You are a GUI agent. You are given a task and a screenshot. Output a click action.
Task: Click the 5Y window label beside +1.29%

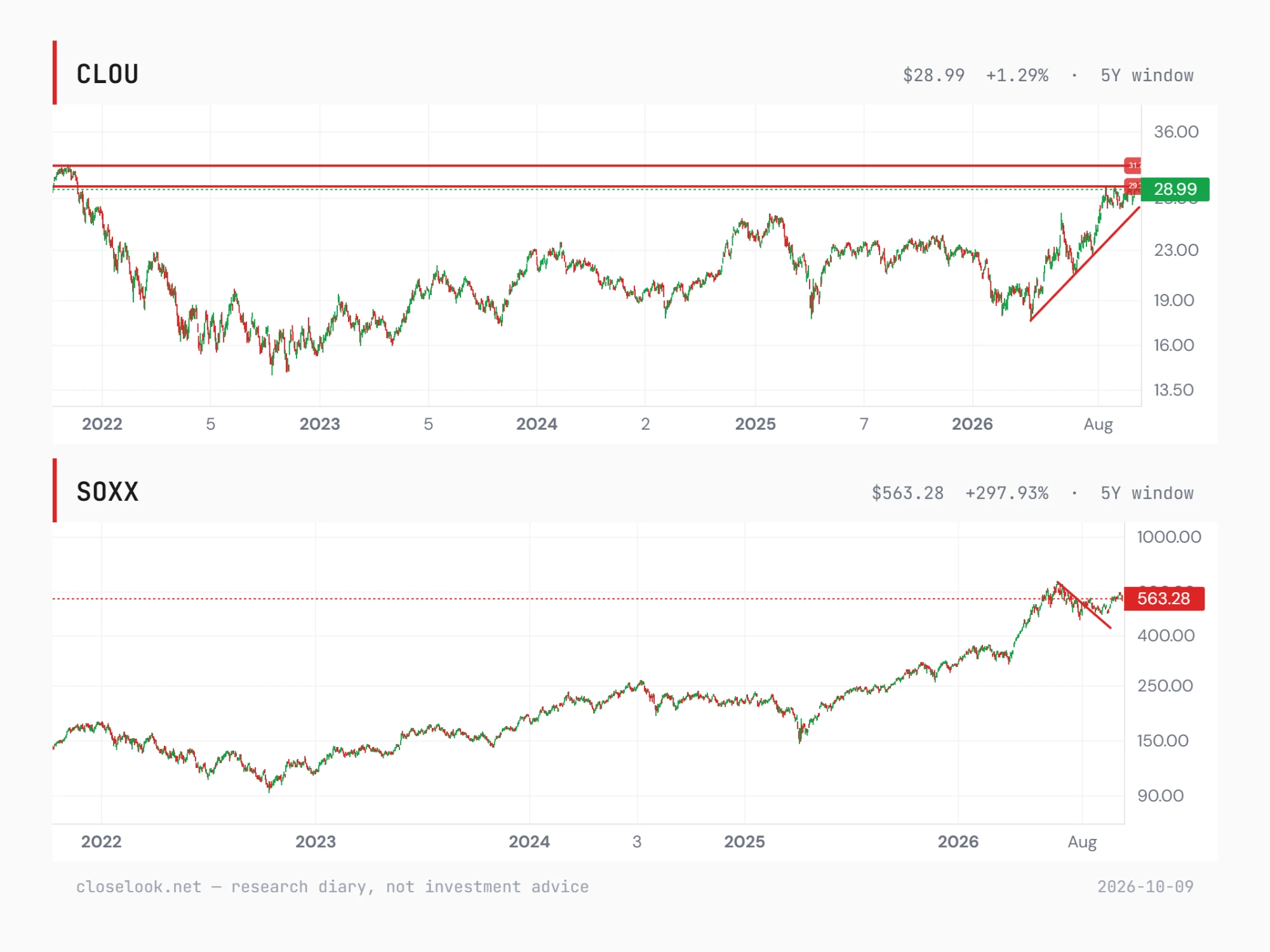pos(1147,75)
